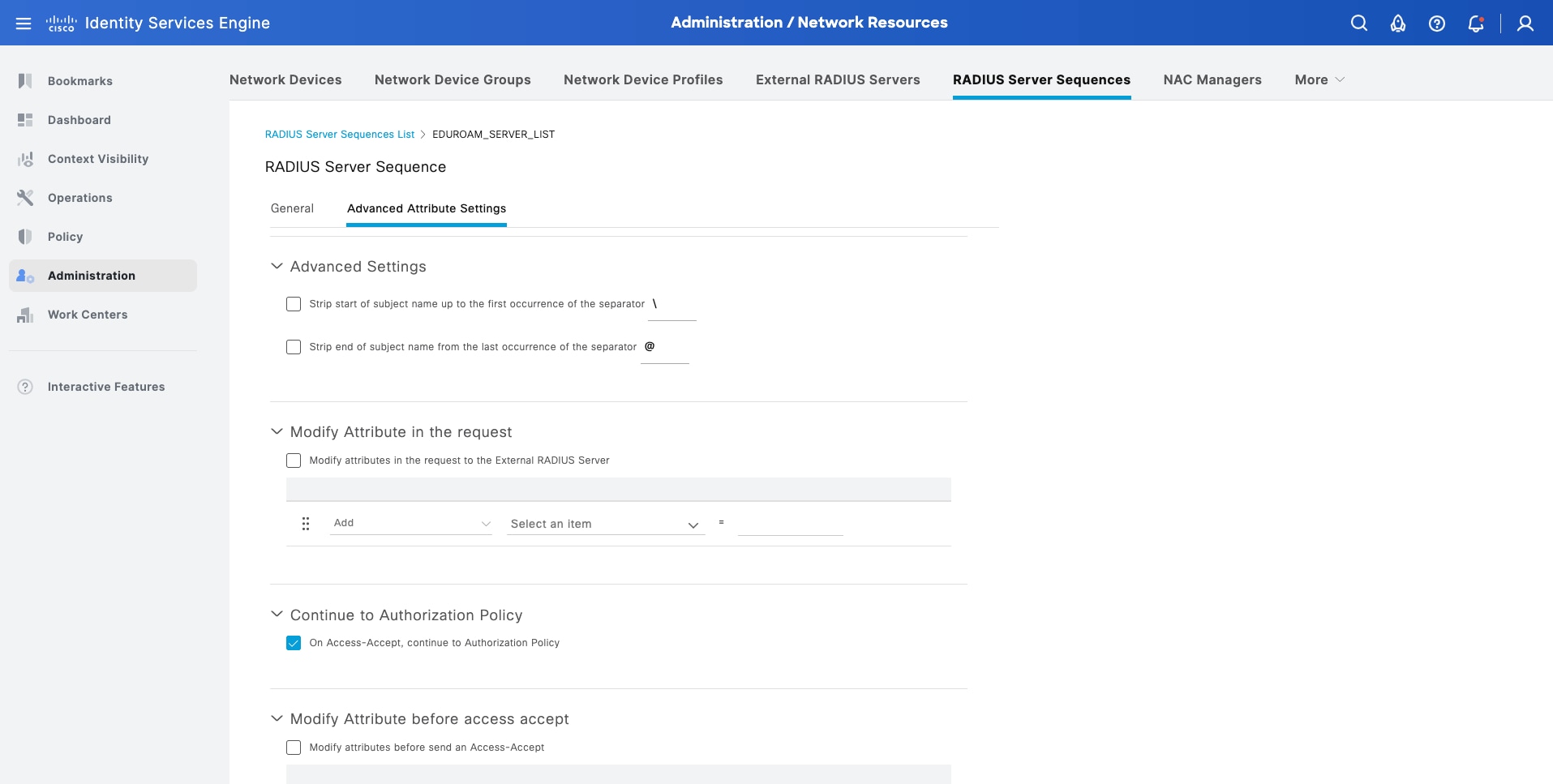Click the search magnifier icon
1553x784 pixels.
point(1359,24)
